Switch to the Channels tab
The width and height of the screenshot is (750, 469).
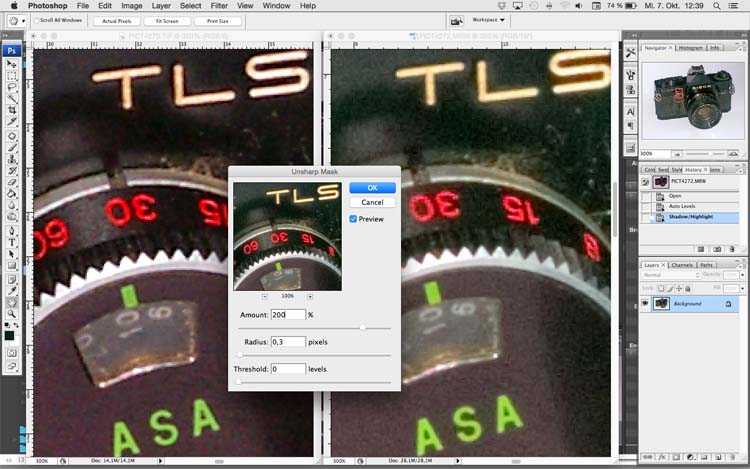(x=682, y=265)
